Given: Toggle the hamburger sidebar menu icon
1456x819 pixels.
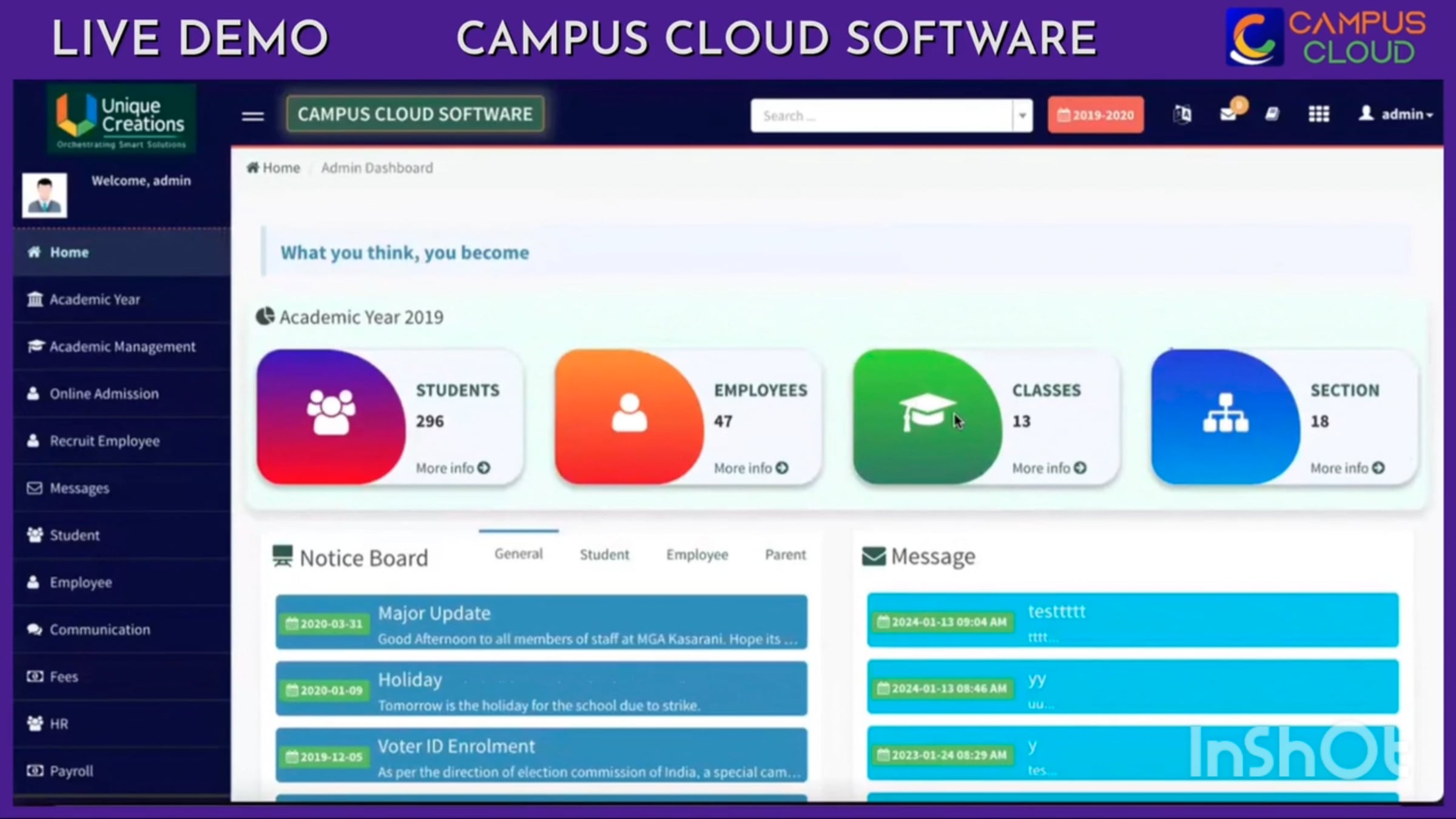Looking at the screenshot, I should [252, 115].
